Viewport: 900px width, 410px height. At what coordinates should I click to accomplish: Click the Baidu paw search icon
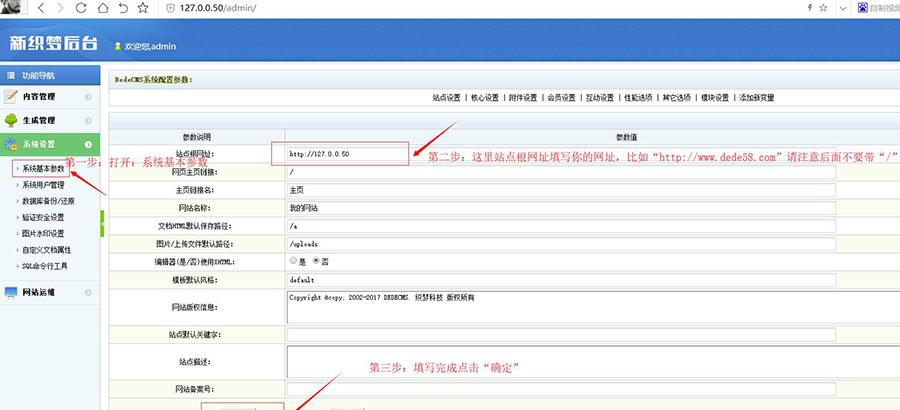[x=862, y=8]
